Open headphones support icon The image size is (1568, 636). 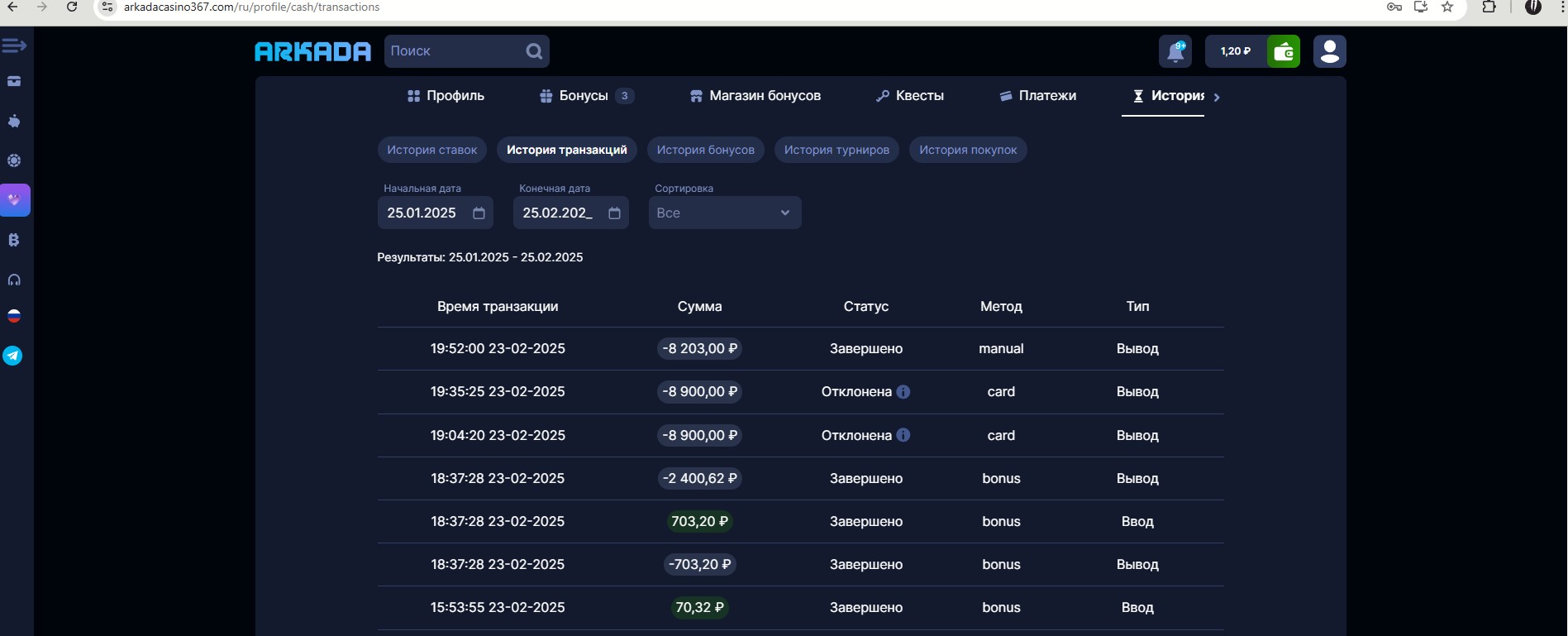[x=14, y=280]
